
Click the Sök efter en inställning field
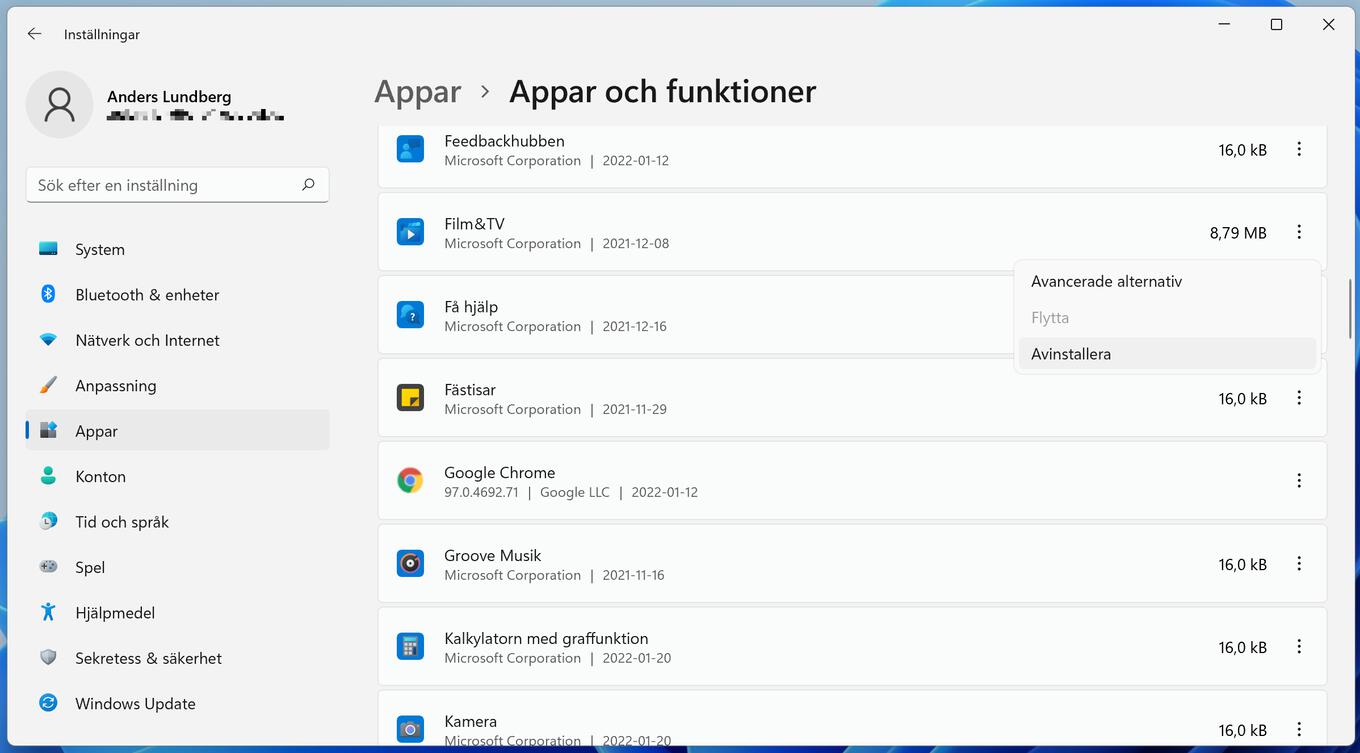[x=177, y=185]
